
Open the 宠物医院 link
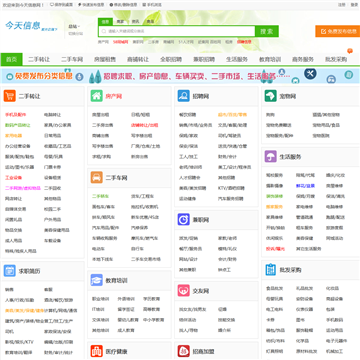pyautogui.click(x=321, y=136)
